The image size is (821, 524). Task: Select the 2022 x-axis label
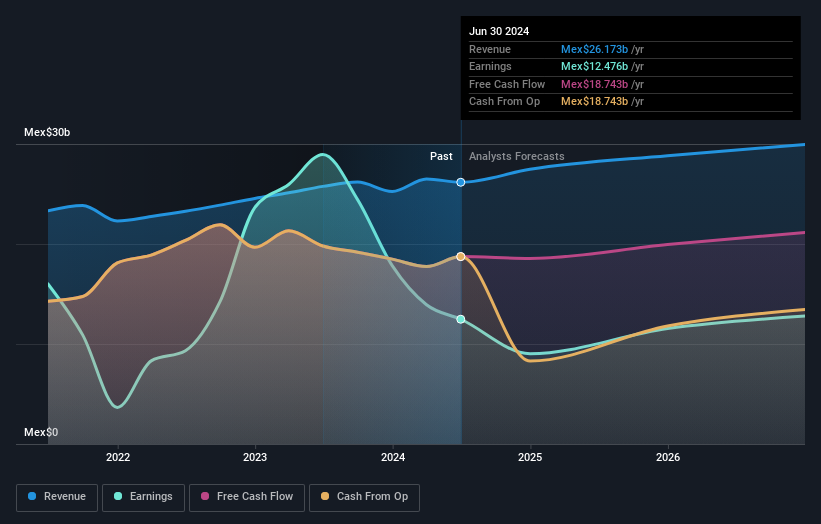click(x=118, y=457)
